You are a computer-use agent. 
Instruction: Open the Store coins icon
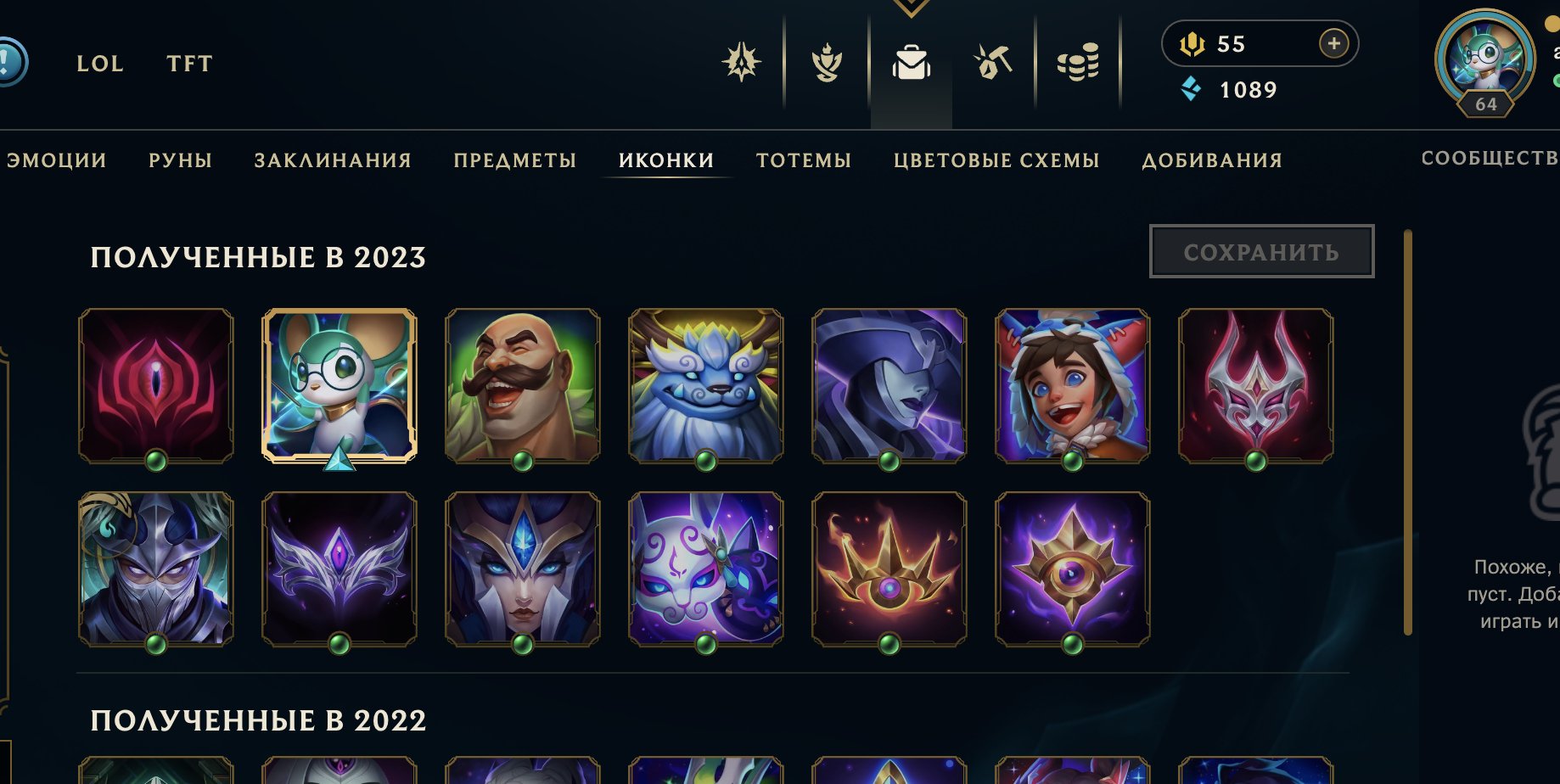1078,62
